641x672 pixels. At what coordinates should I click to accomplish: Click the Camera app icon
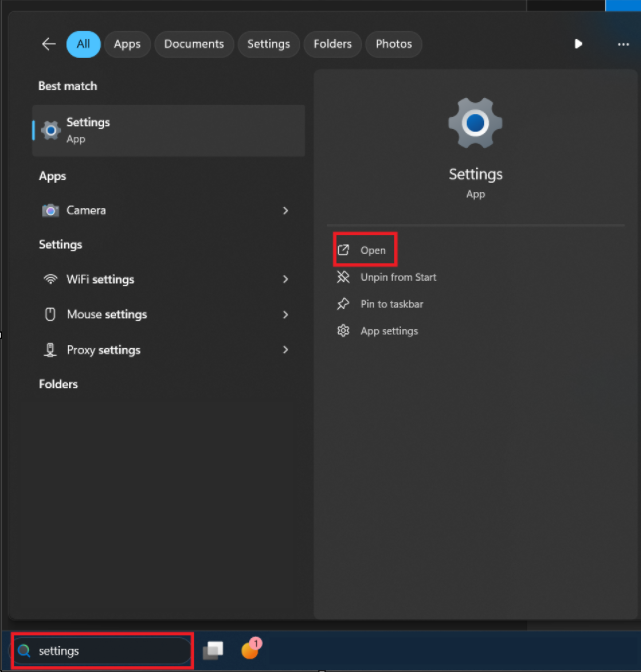50,210
